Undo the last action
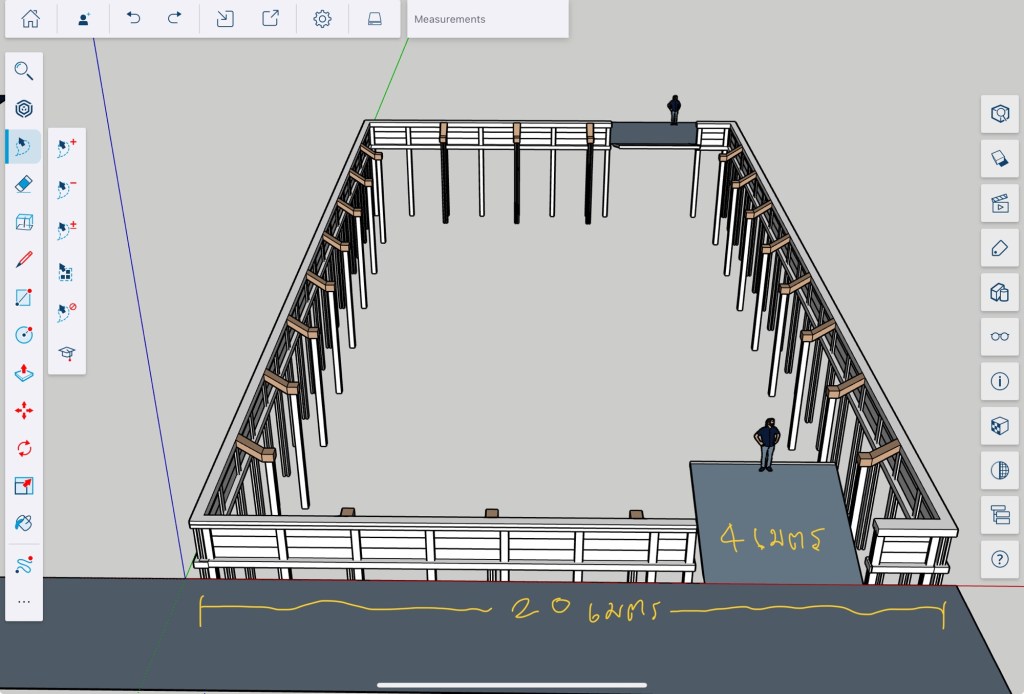This screenshot has width=1024, height=694. pos(133,18)
